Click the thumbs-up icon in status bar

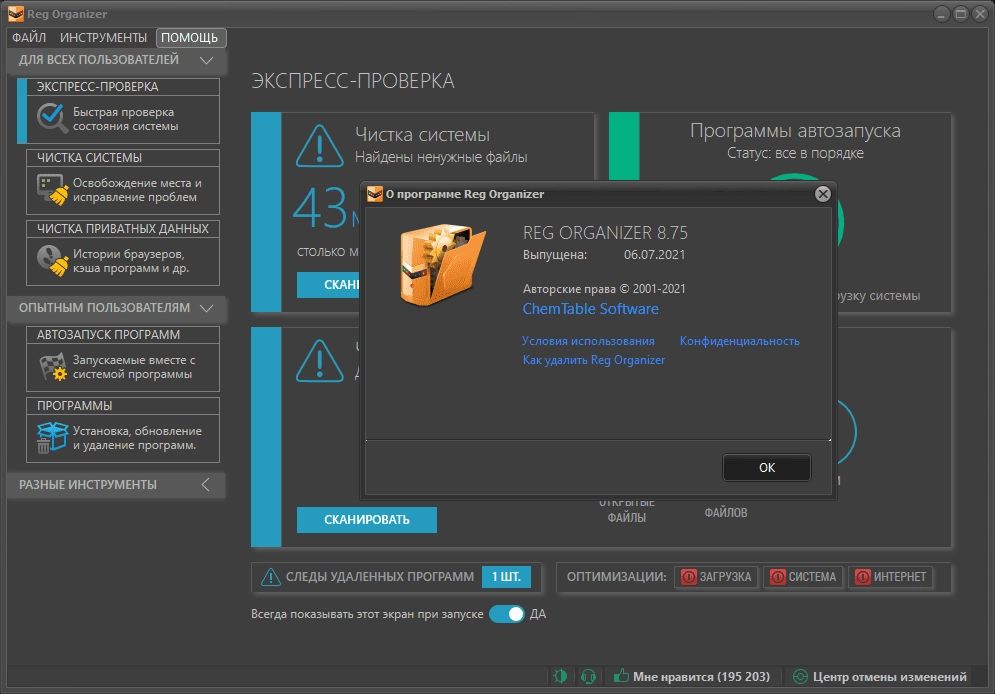(x=621, y=676)
